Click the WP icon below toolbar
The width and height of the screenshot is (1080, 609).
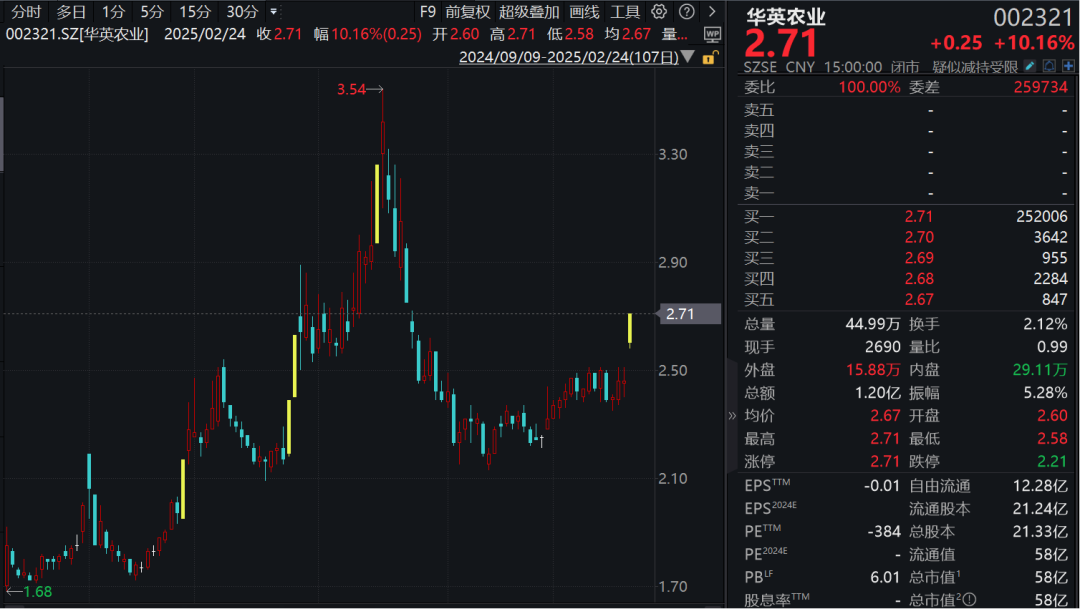(x=712, y=34)
